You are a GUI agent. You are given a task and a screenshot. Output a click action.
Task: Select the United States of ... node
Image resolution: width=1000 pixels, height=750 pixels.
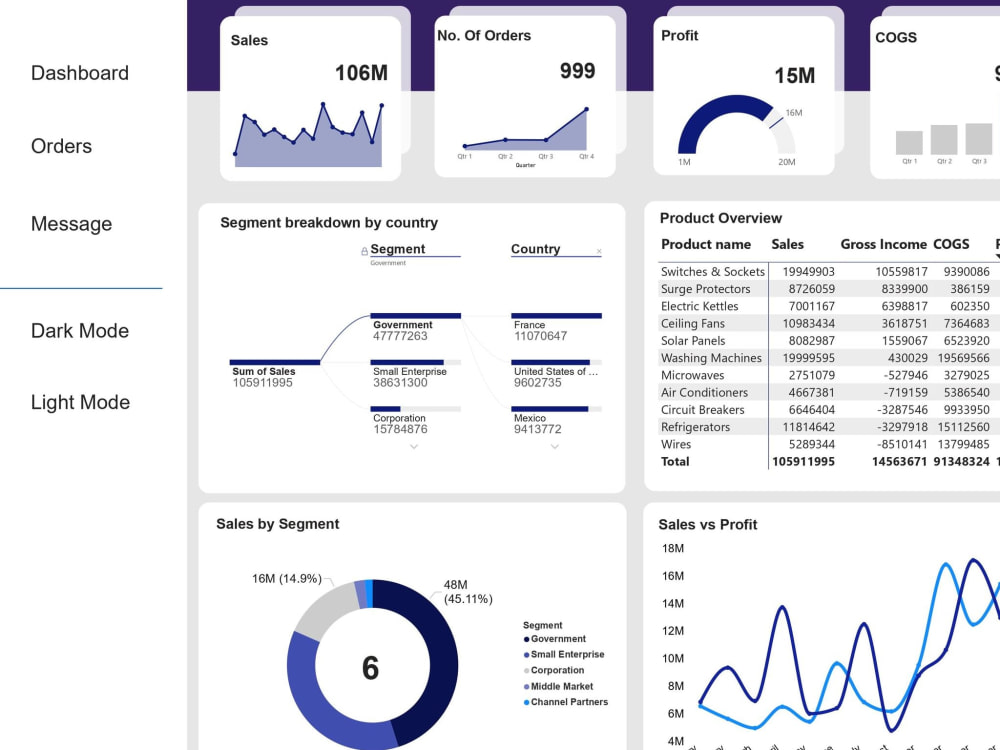tap(556, 374)
